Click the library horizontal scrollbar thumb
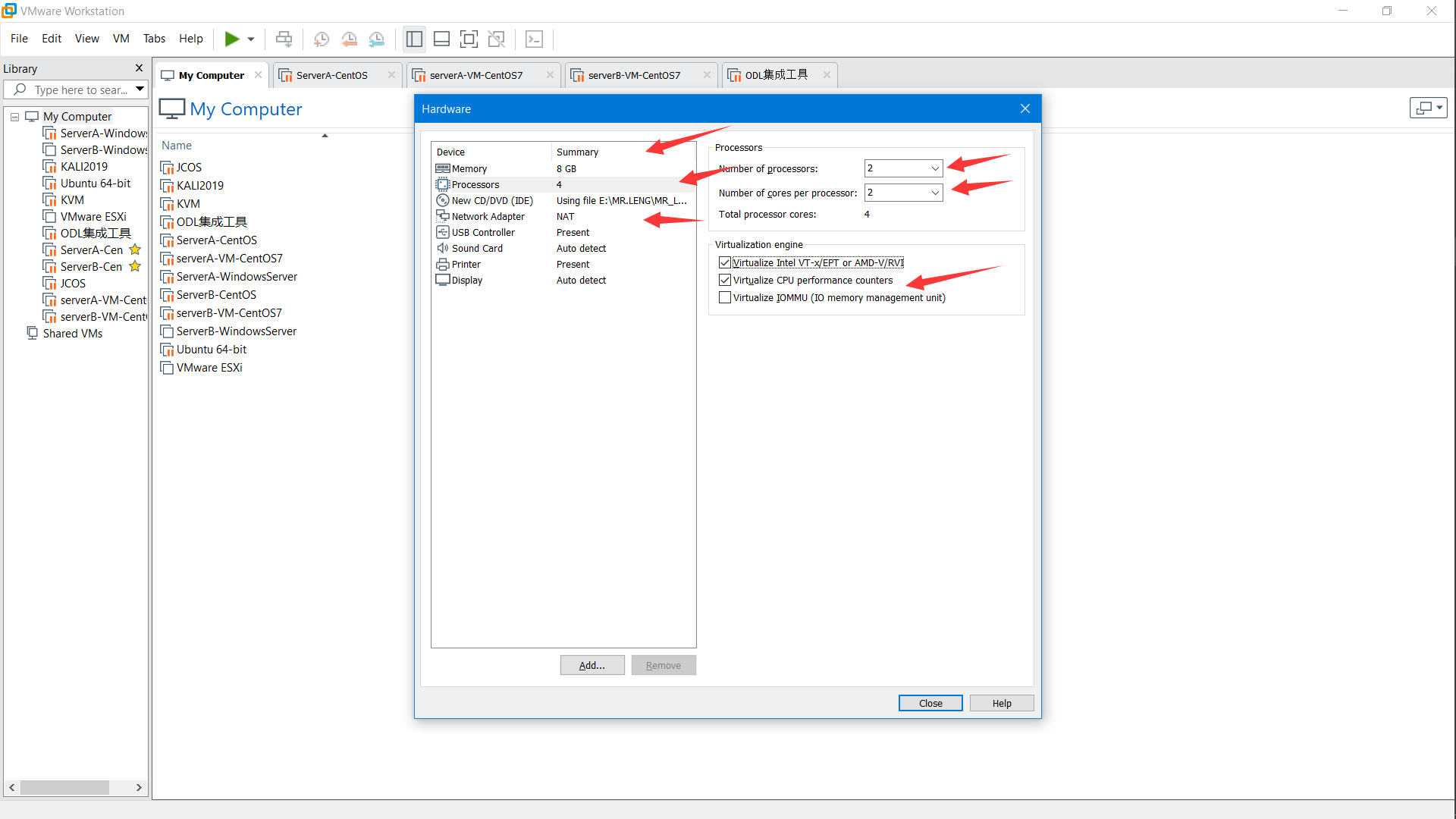1456x819 pixels. [64, 787]
